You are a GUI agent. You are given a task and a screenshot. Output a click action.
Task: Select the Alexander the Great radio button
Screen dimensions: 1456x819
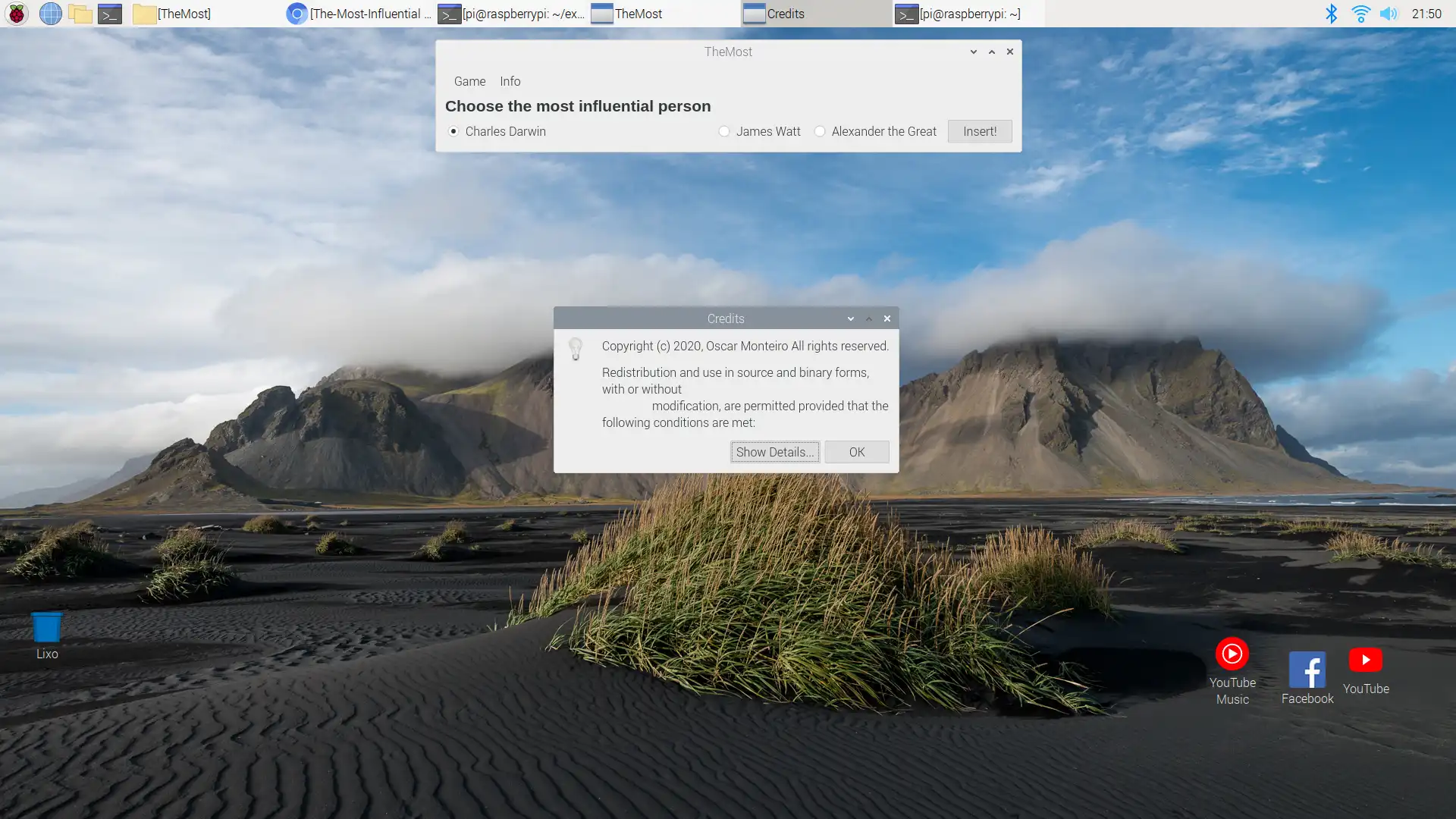[x=820, y=131]
